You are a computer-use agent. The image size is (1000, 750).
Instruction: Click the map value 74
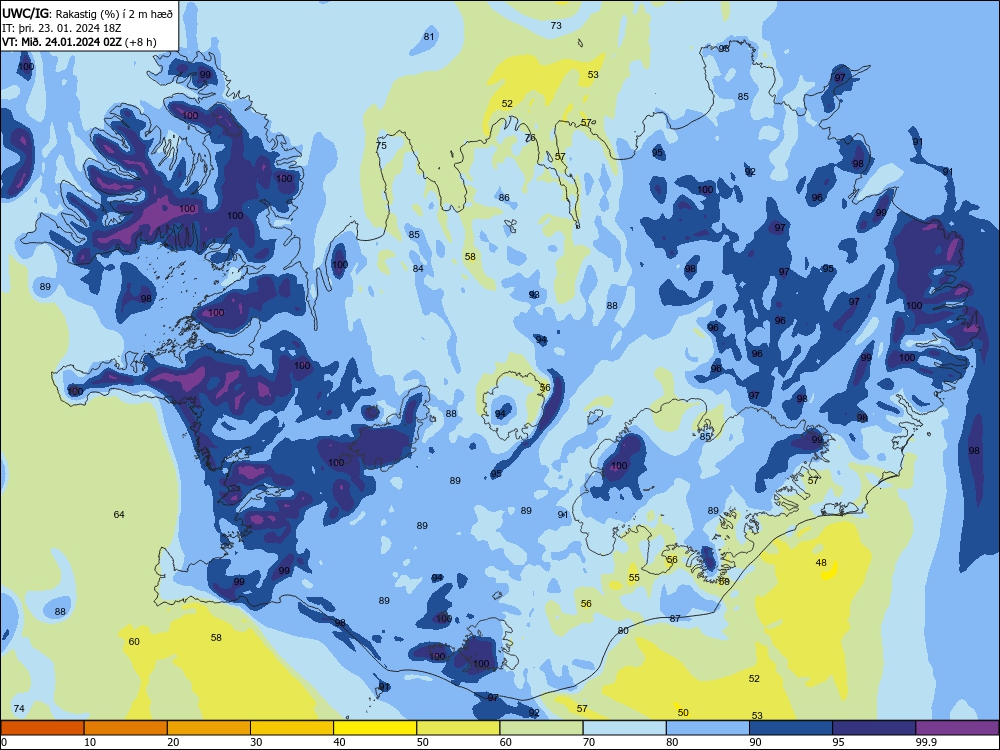point(19,709)
